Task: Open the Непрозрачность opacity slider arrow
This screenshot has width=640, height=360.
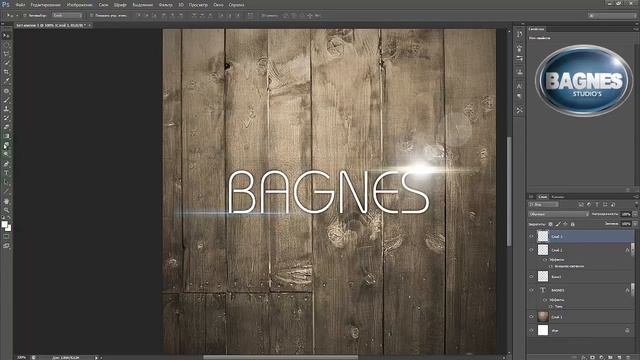Action: [635, 214]
